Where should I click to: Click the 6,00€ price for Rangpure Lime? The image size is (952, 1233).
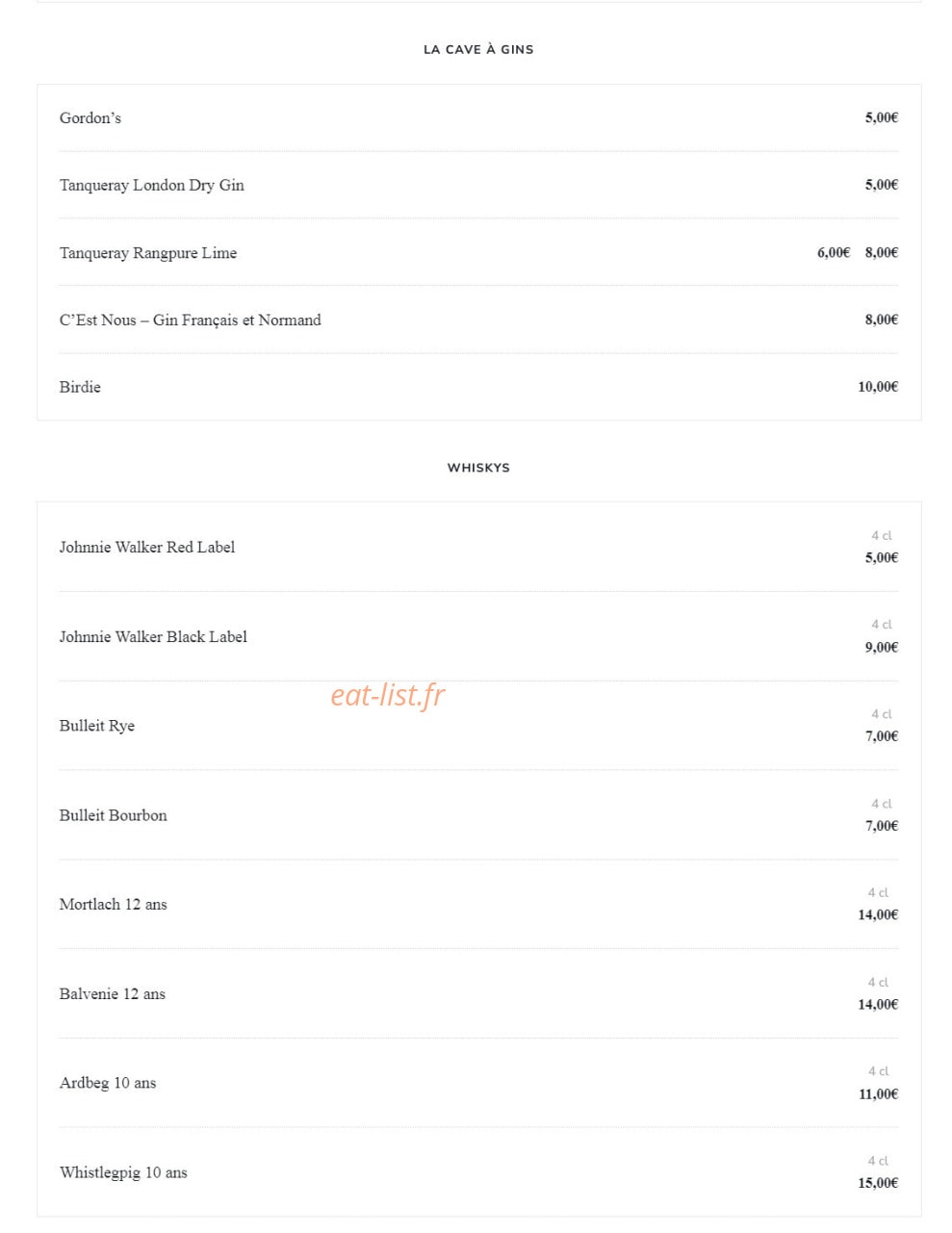tap(834, 252)
